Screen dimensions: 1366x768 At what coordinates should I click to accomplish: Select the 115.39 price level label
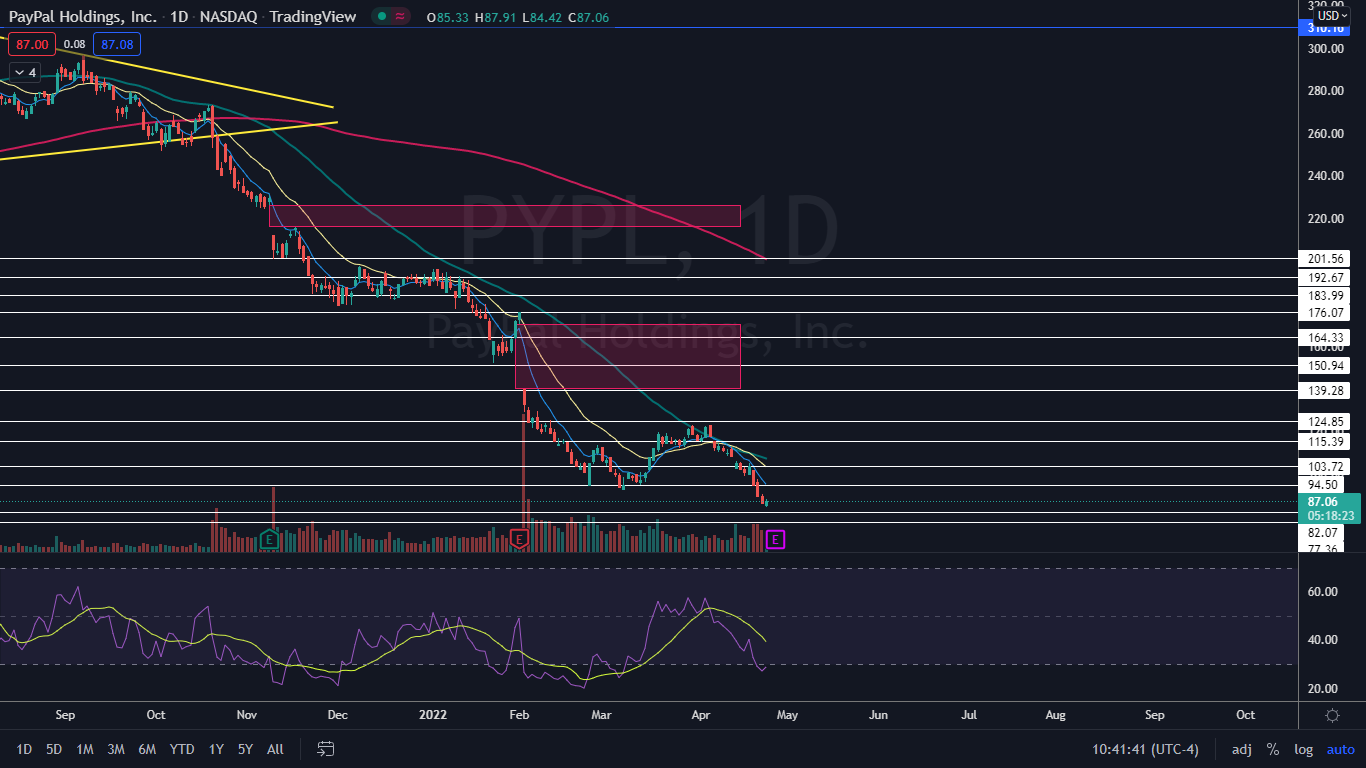(1325, 441)
